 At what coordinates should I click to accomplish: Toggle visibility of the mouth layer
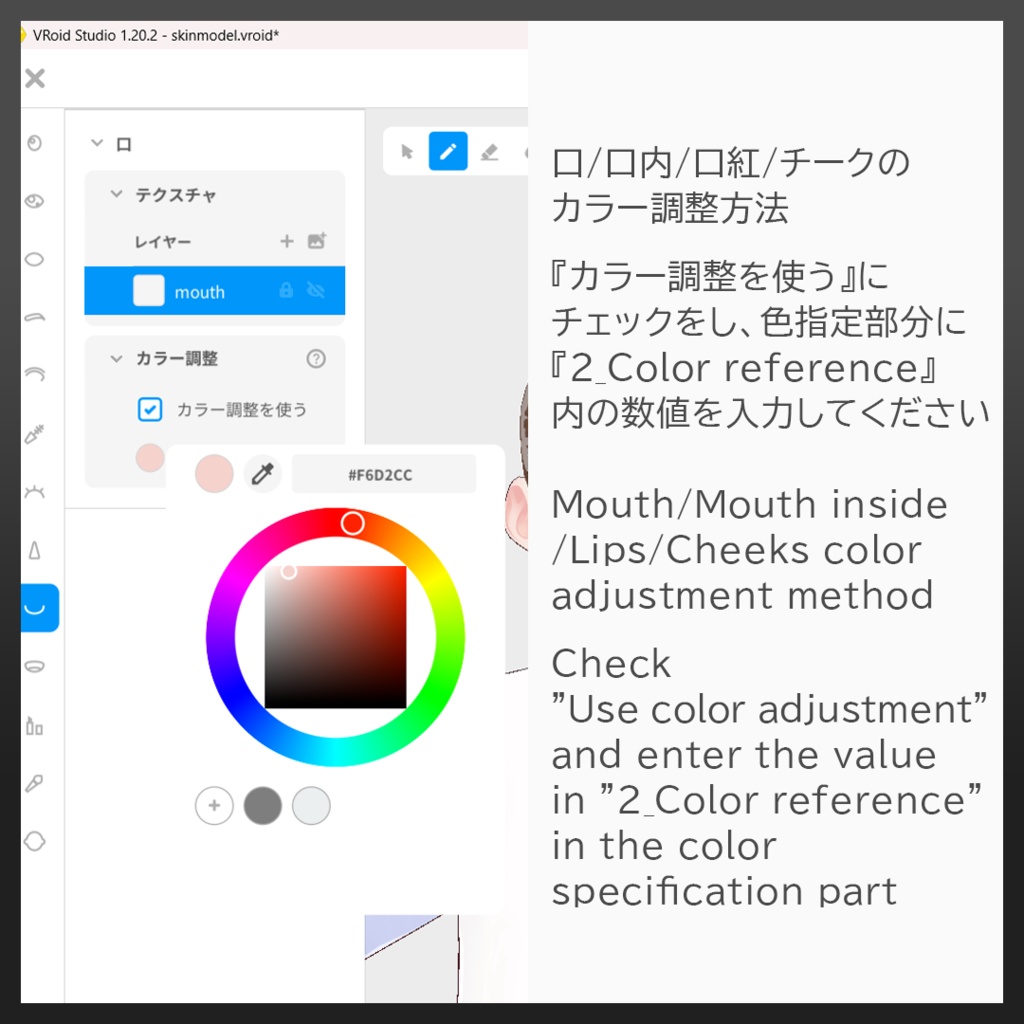pos(316,291)
